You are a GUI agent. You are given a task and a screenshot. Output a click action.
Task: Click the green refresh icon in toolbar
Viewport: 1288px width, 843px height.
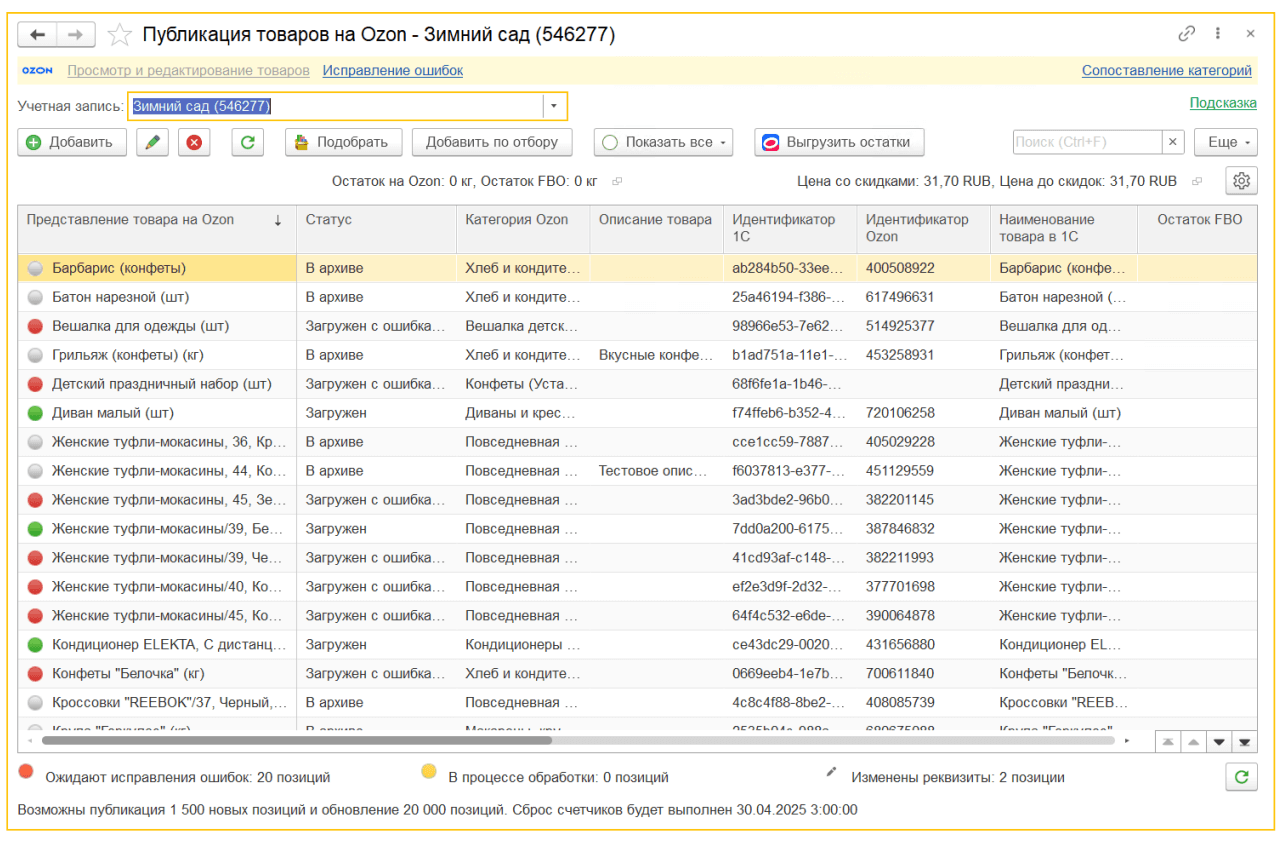click(x=247, y=142)
